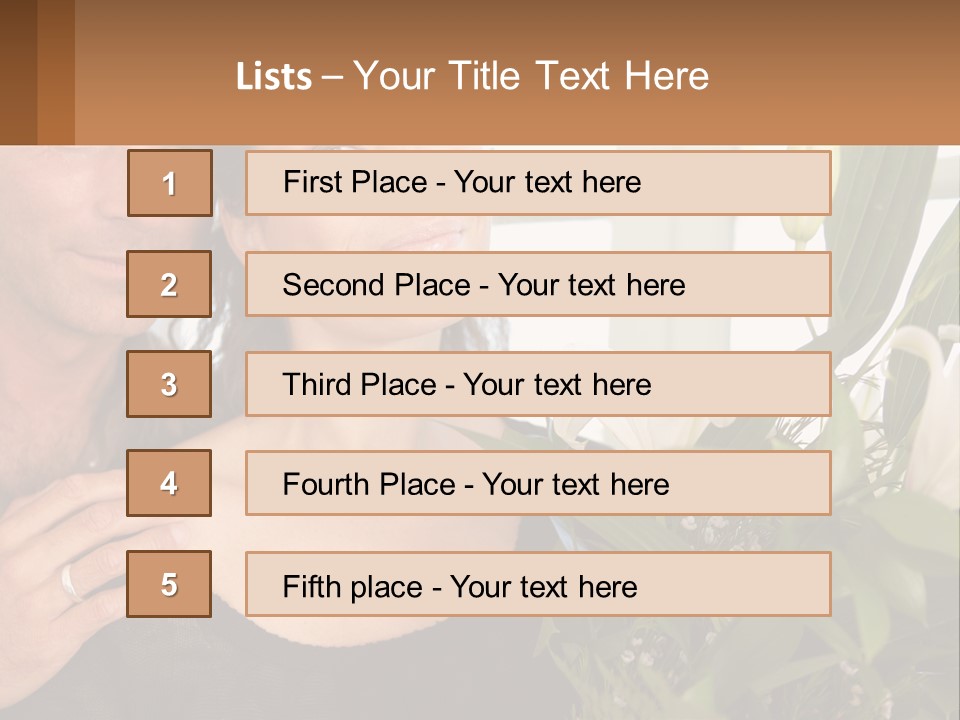Select the number 4 box
This screenshot has width=960, height=720.
tap(169, 483)
